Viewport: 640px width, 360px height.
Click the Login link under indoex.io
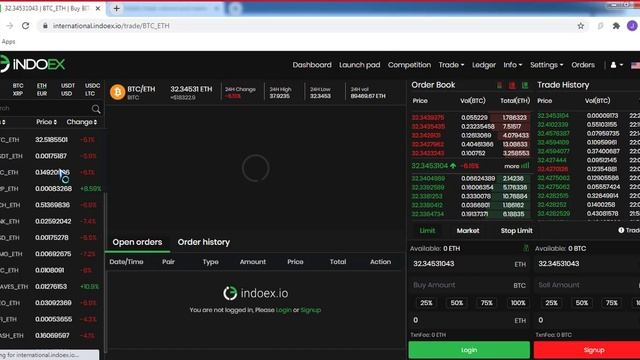(284, 310)
